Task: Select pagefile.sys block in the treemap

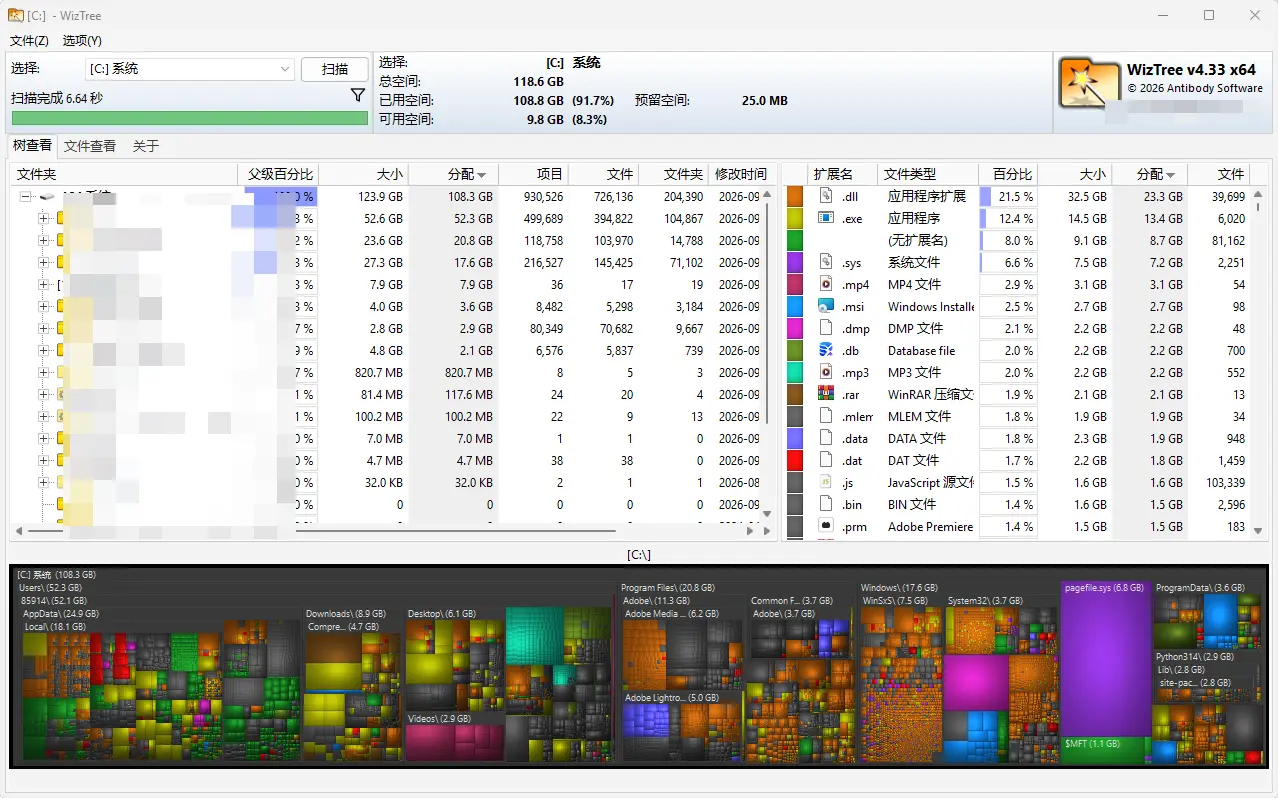Action: (1105, 660)
